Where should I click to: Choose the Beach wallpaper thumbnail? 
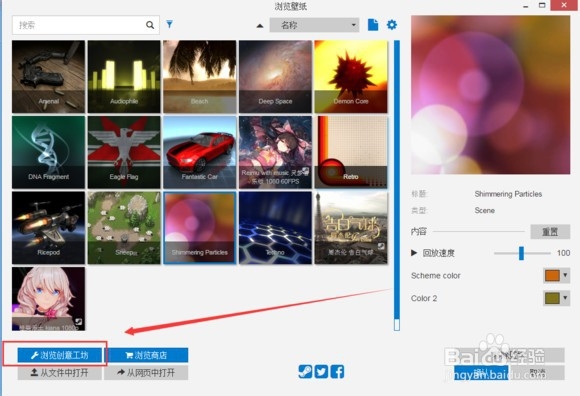coord(200,77)
